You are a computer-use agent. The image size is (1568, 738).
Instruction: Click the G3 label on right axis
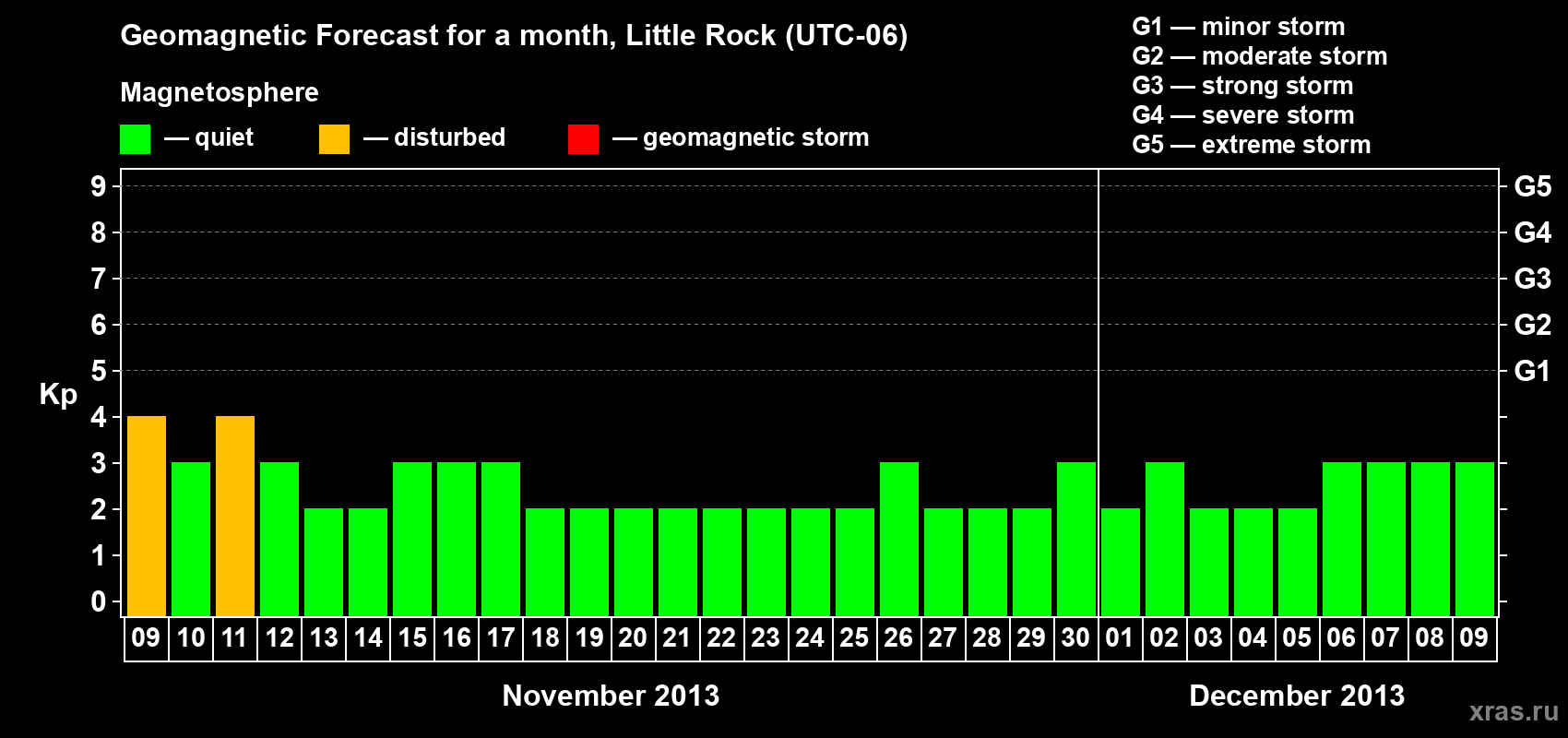(1533, 279)
